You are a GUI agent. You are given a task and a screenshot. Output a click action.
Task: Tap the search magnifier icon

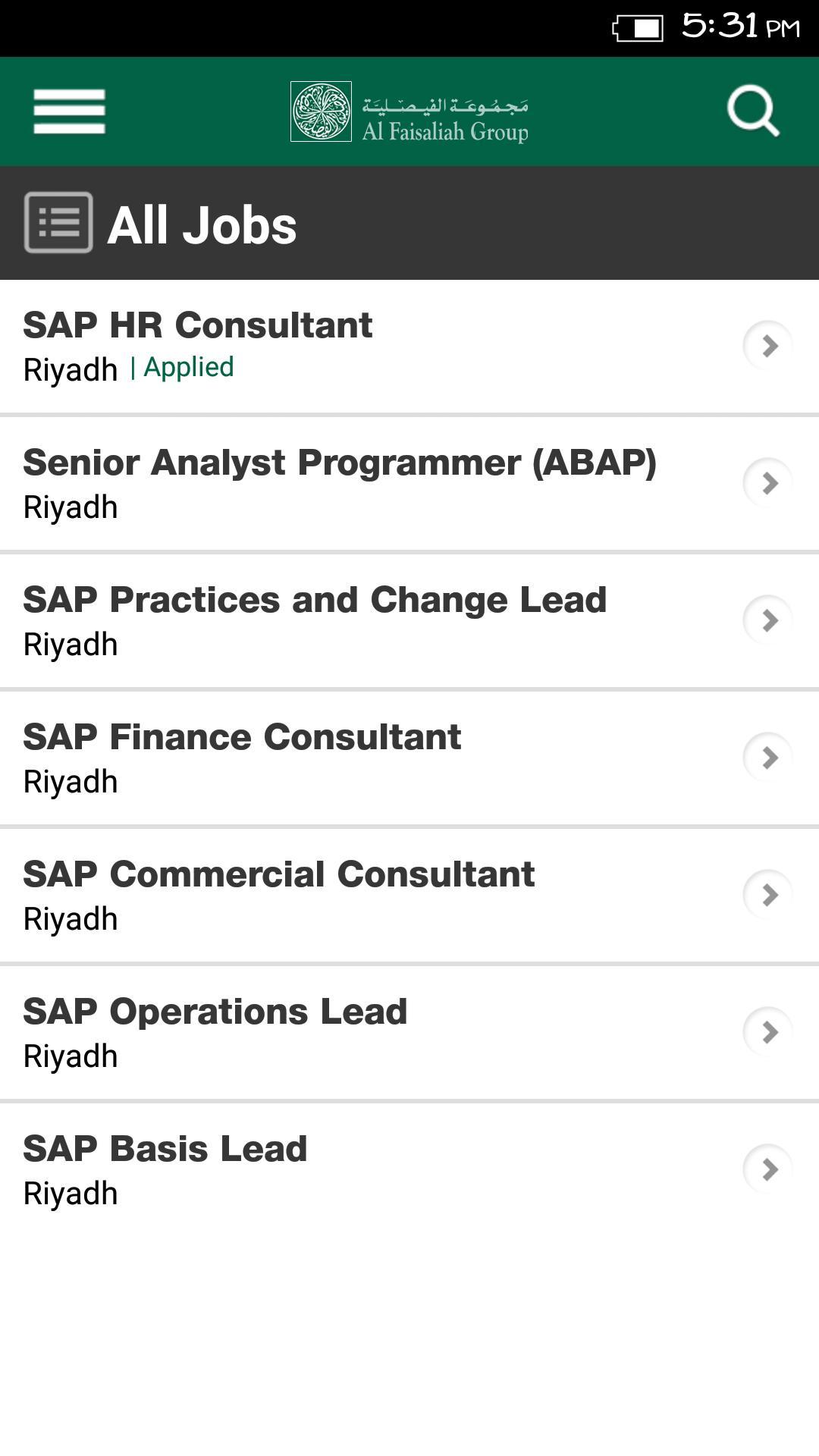click(x=753, y=111)
